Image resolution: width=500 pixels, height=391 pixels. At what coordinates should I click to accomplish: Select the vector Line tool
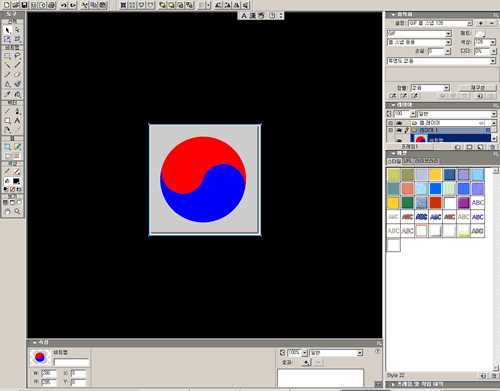(x=7, y=111)
